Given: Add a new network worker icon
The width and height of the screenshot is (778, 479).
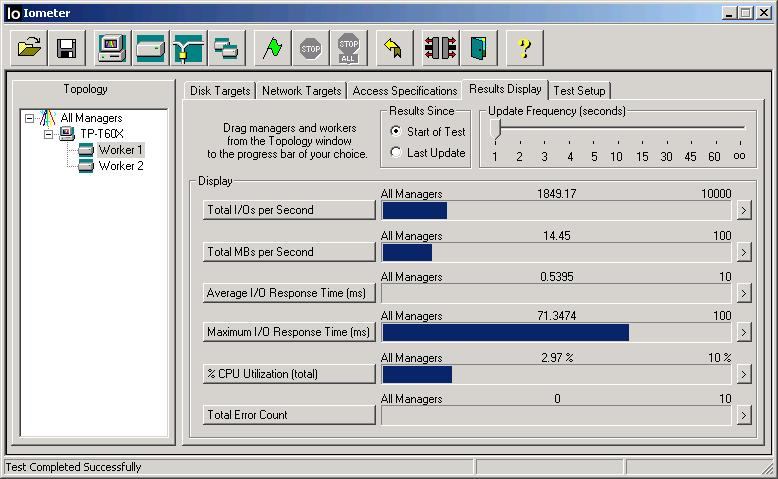Looking at the screenshot, I should coord(189,48).
